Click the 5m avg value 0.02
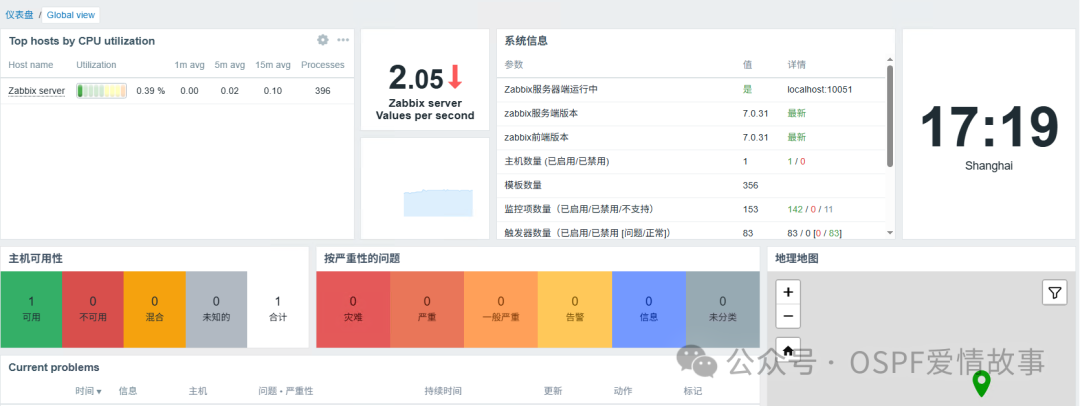 229,91
